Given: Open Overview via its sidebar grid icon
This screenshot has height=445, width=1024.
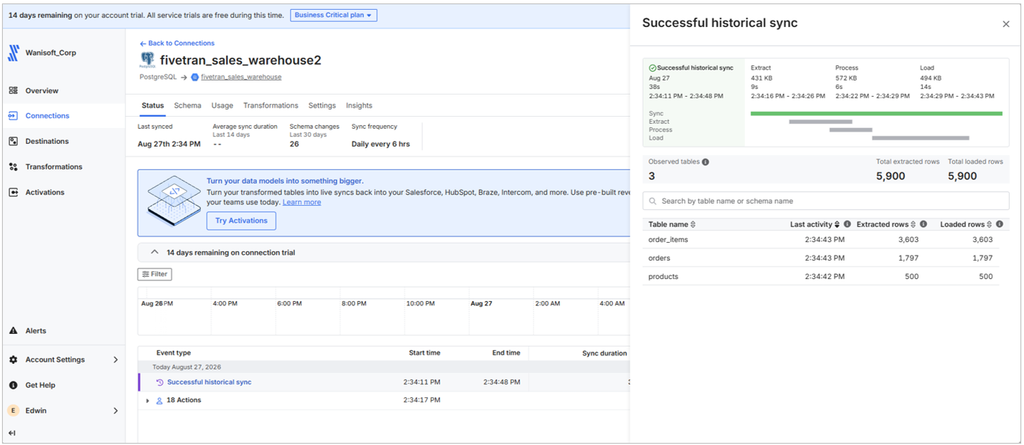Looking at the screenshot, I should tap(13, 91).
